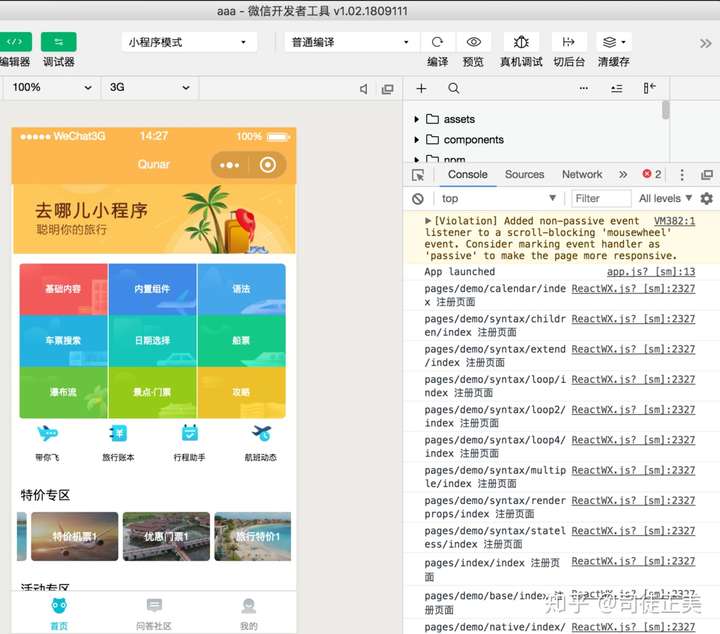Open the 清缓存 clear cache menu
This screenshot has height=634, width=720.
tap(613, 42)
